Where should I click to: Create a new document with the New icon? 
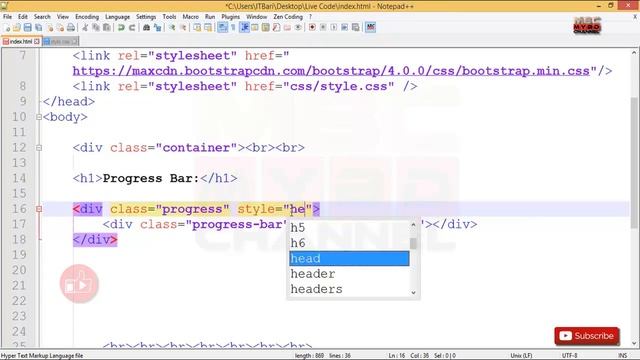(x=7, y=27)
